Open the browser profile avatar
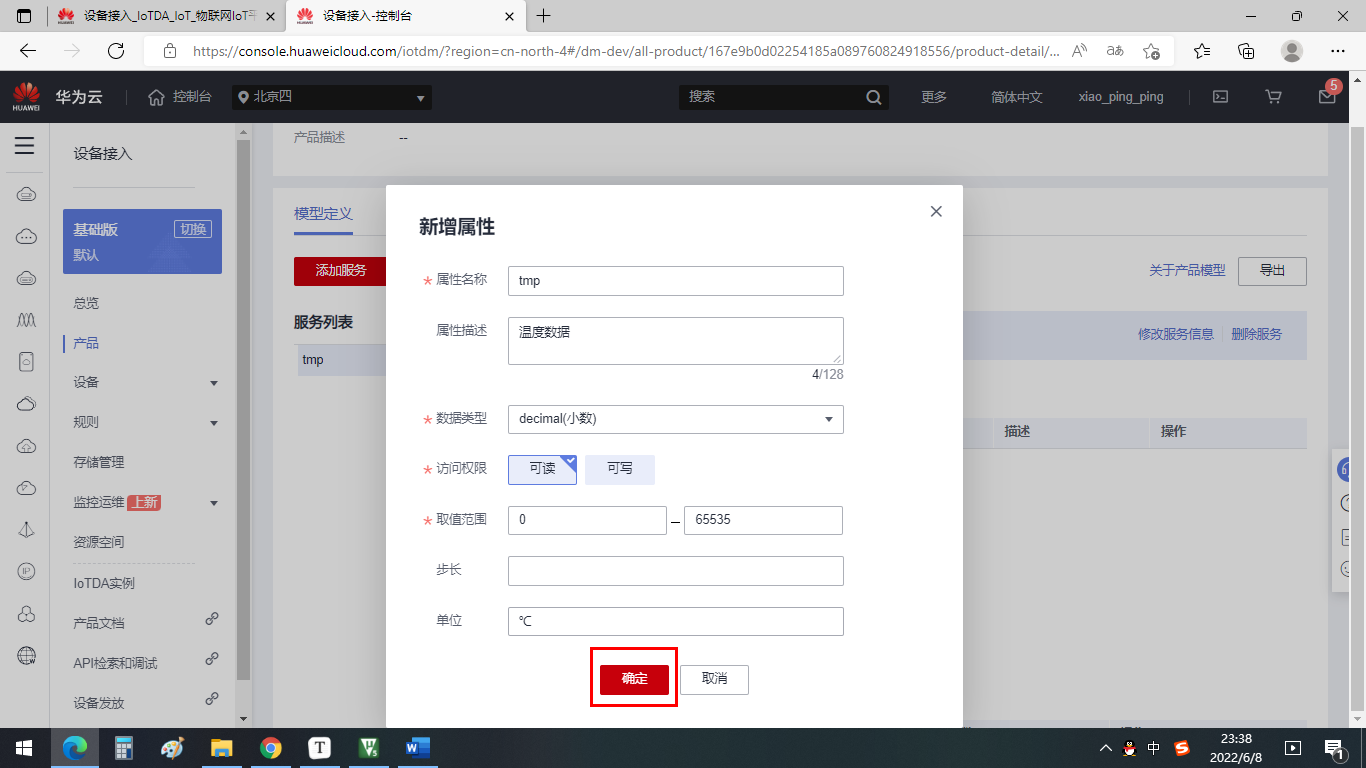Viewport: 1366px width, 768px height. pyautogui.click(x=1292, y=50)
